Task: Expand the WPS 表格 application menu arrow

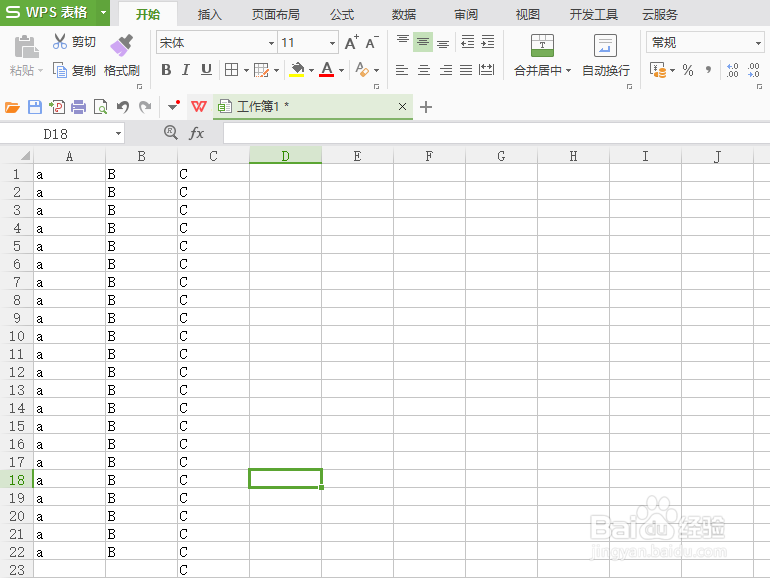Action: tap(104, 12)
